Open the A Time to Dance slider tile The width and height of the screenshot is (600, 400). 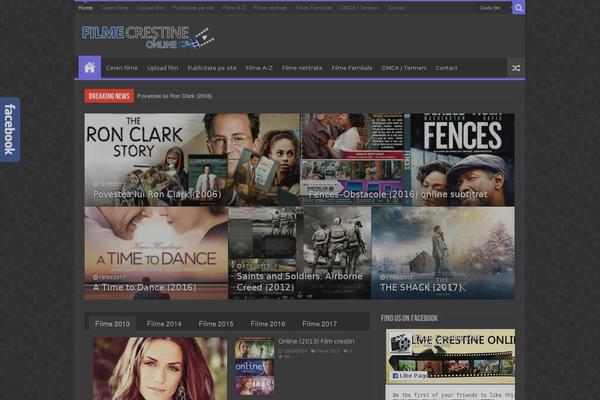pyautogui.click(x=156, y=253)
